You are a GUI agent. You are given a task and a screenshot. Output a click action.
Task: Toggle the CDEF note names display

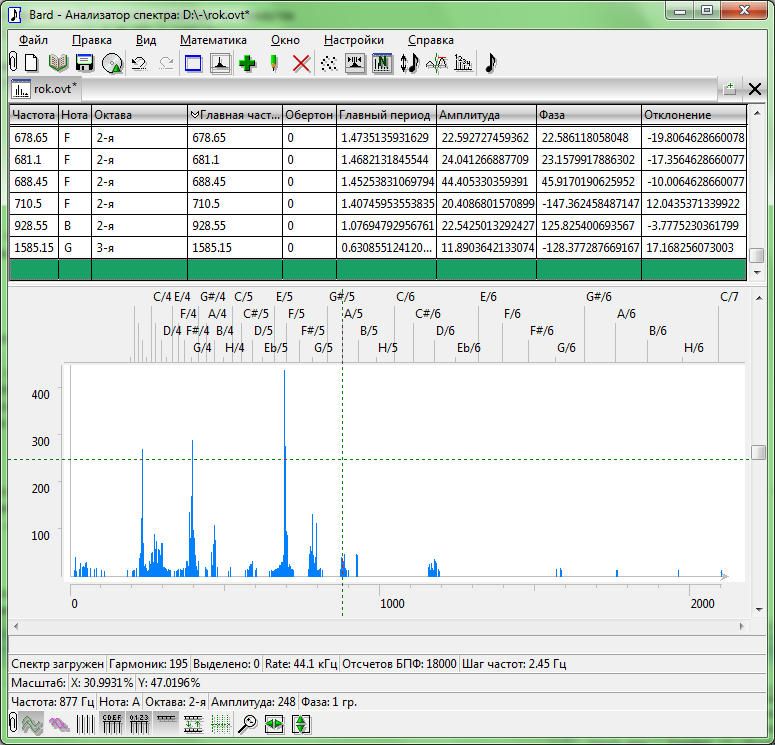point(111,724)
